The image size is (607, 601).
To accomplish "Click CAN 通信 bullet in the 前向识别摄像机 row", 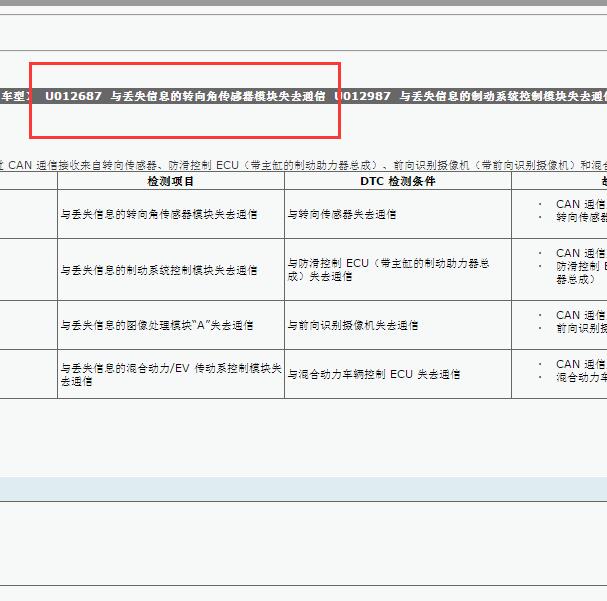I will [580, 315].
